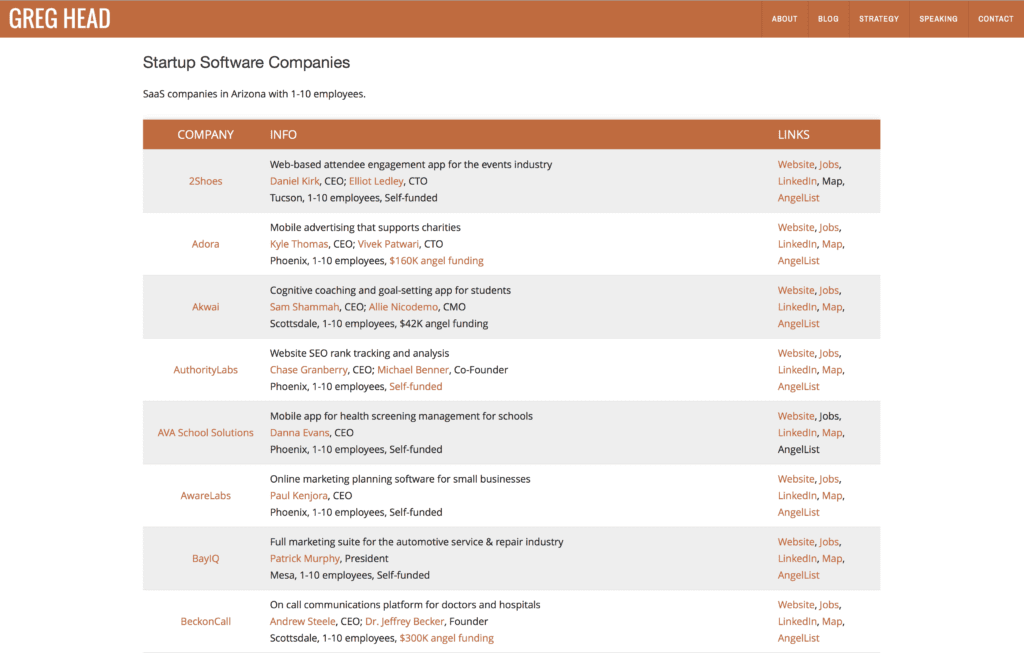
Task: Open the AVA School Solutions link
Action: point(206,432)
